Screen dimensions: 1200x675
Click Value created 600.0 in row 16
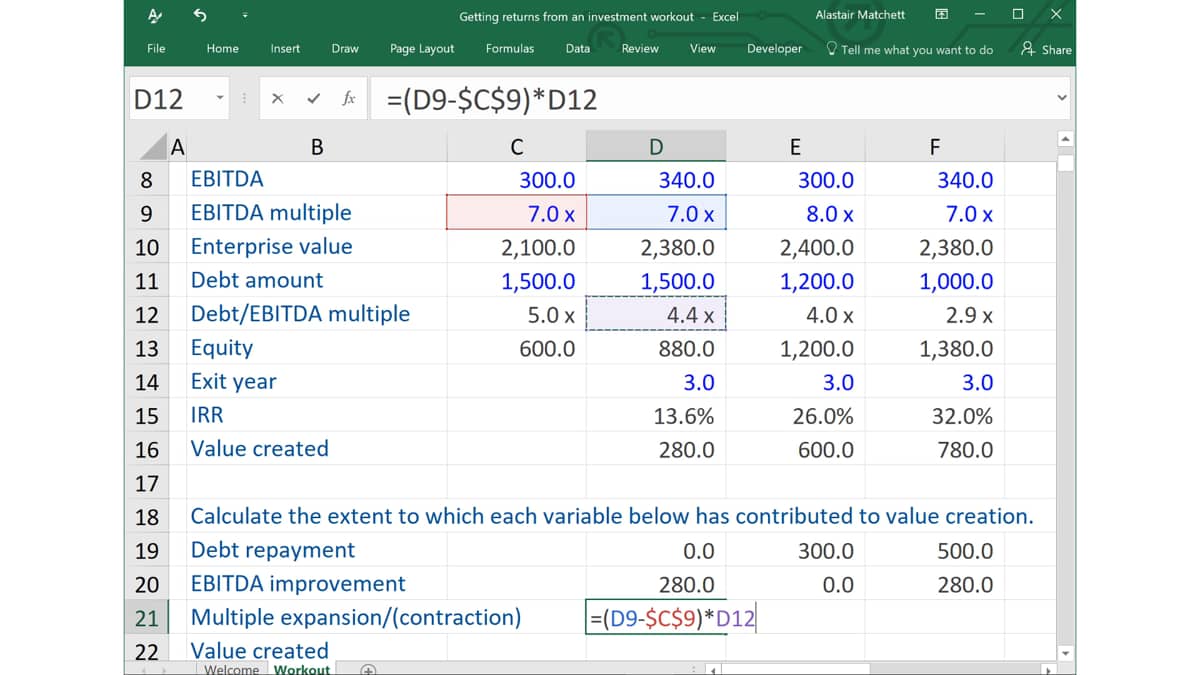pyautogui.click(x=795, y=449)
